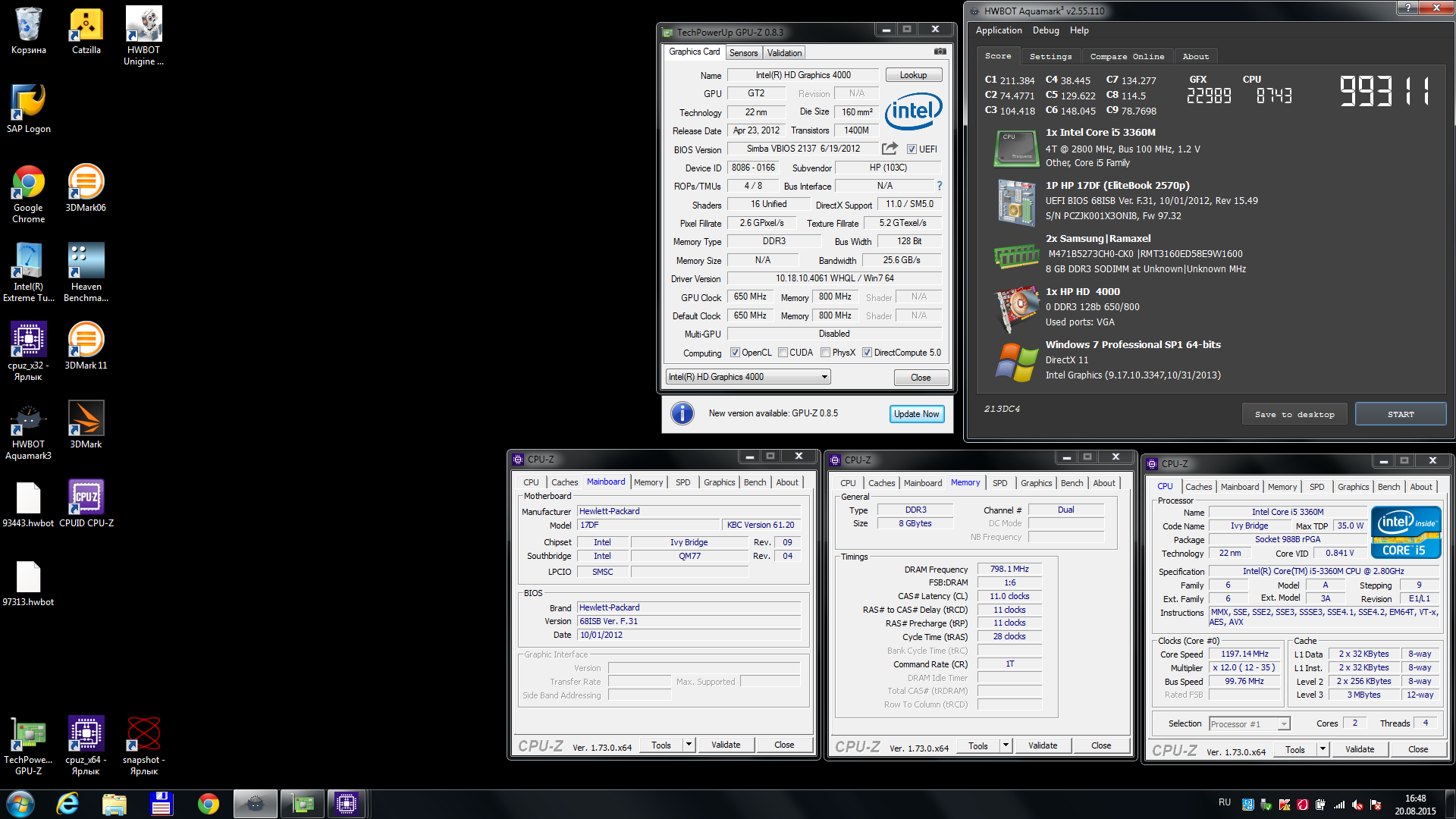The height and width of the screenshot is (819, 1456).
Task: Expand Tools dropdown in CPU-Z Memory window
Action: click(x=1006, y=745)
